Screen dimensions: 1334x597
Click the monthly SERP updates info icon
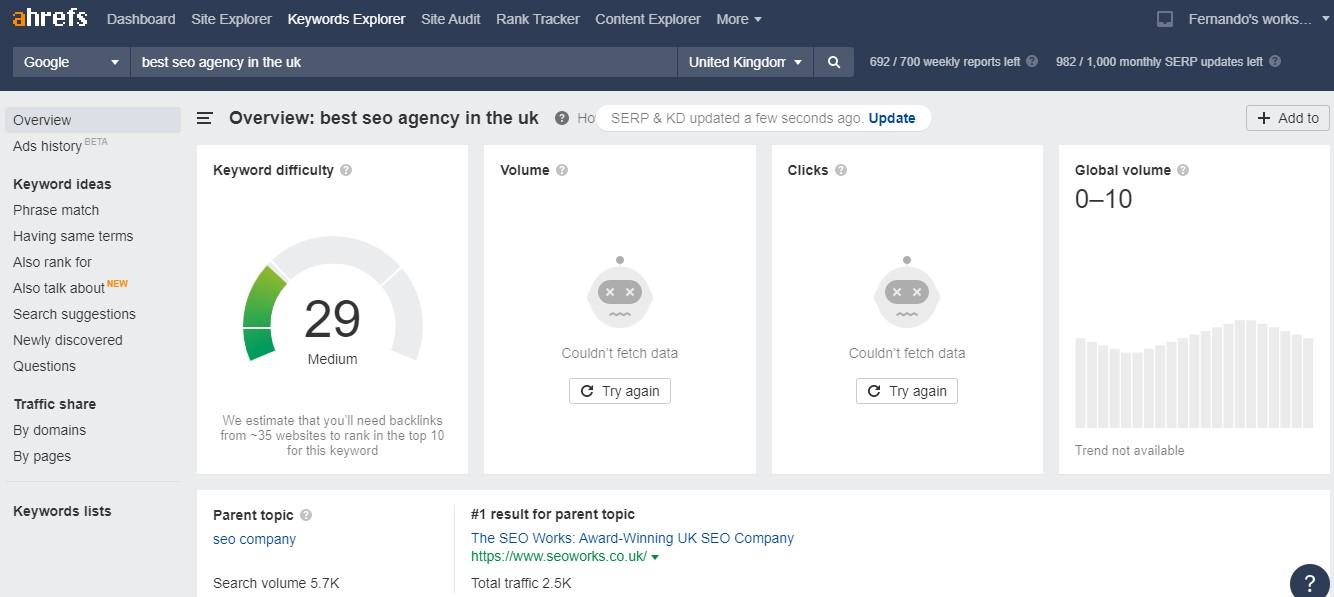(1275, 62)
